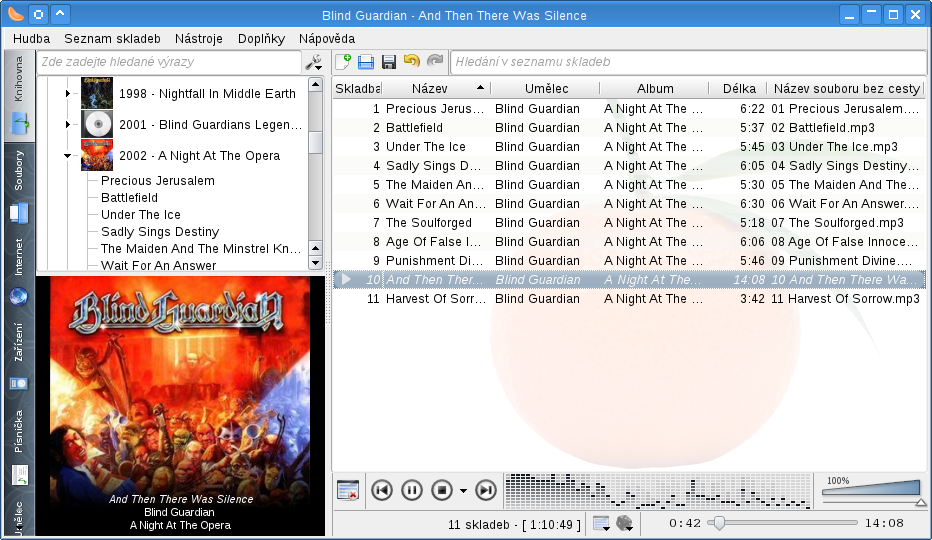Sort by Název souboru bez cesty header

click(x=846, y=89)
